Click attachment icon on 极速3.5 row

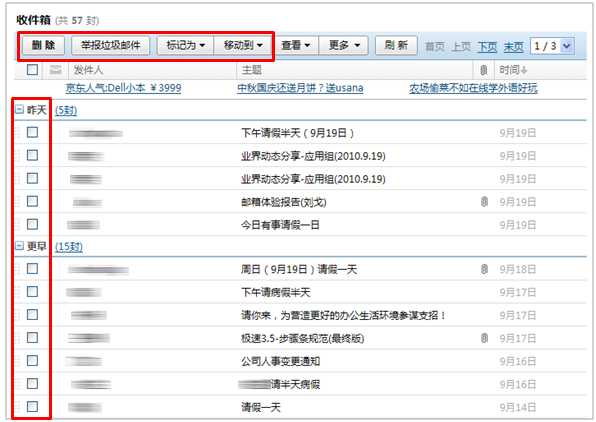point(484,338)
